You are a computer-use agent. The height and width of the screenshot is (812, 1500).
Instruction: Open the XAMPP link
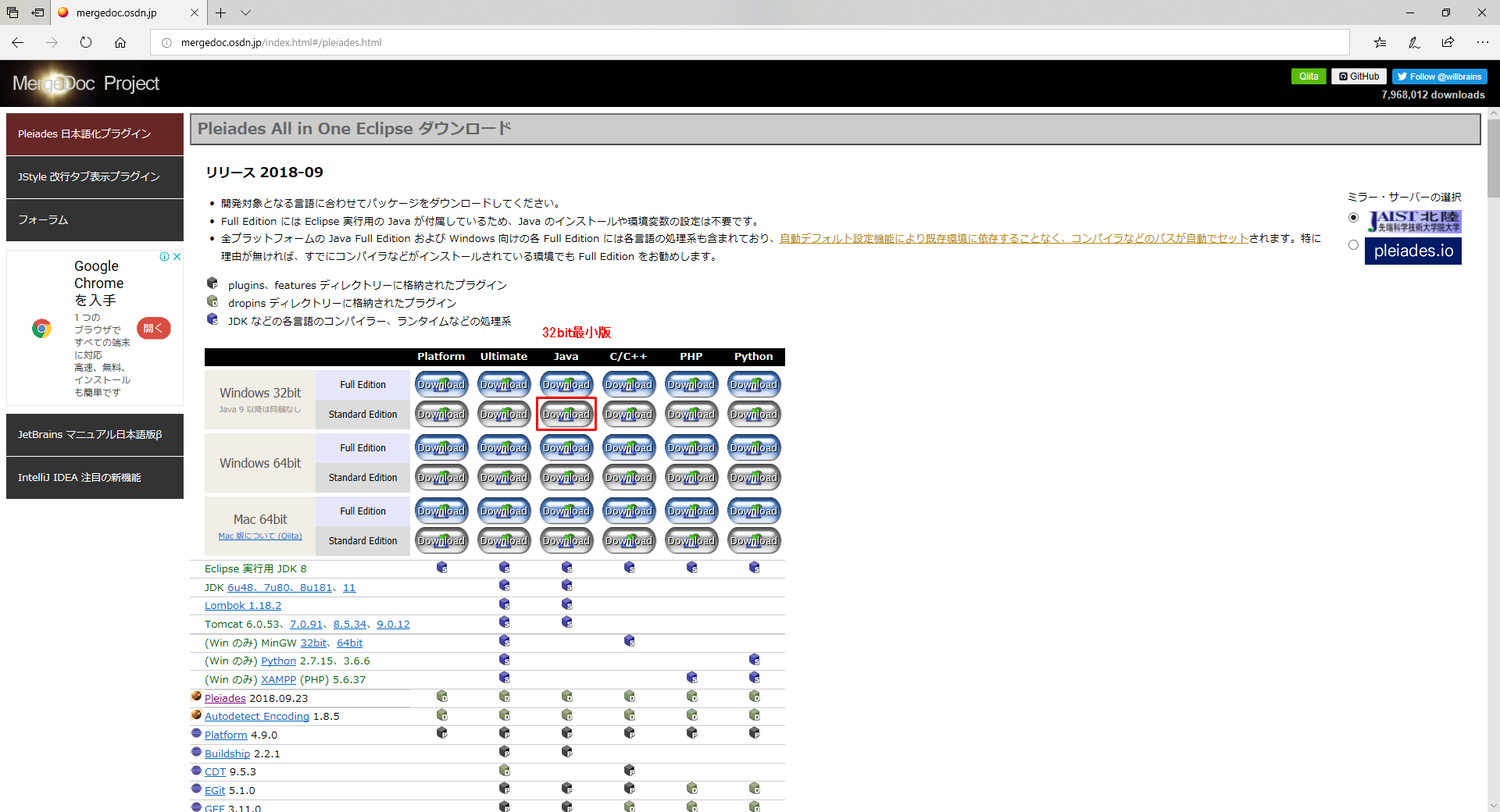(279, 680)
